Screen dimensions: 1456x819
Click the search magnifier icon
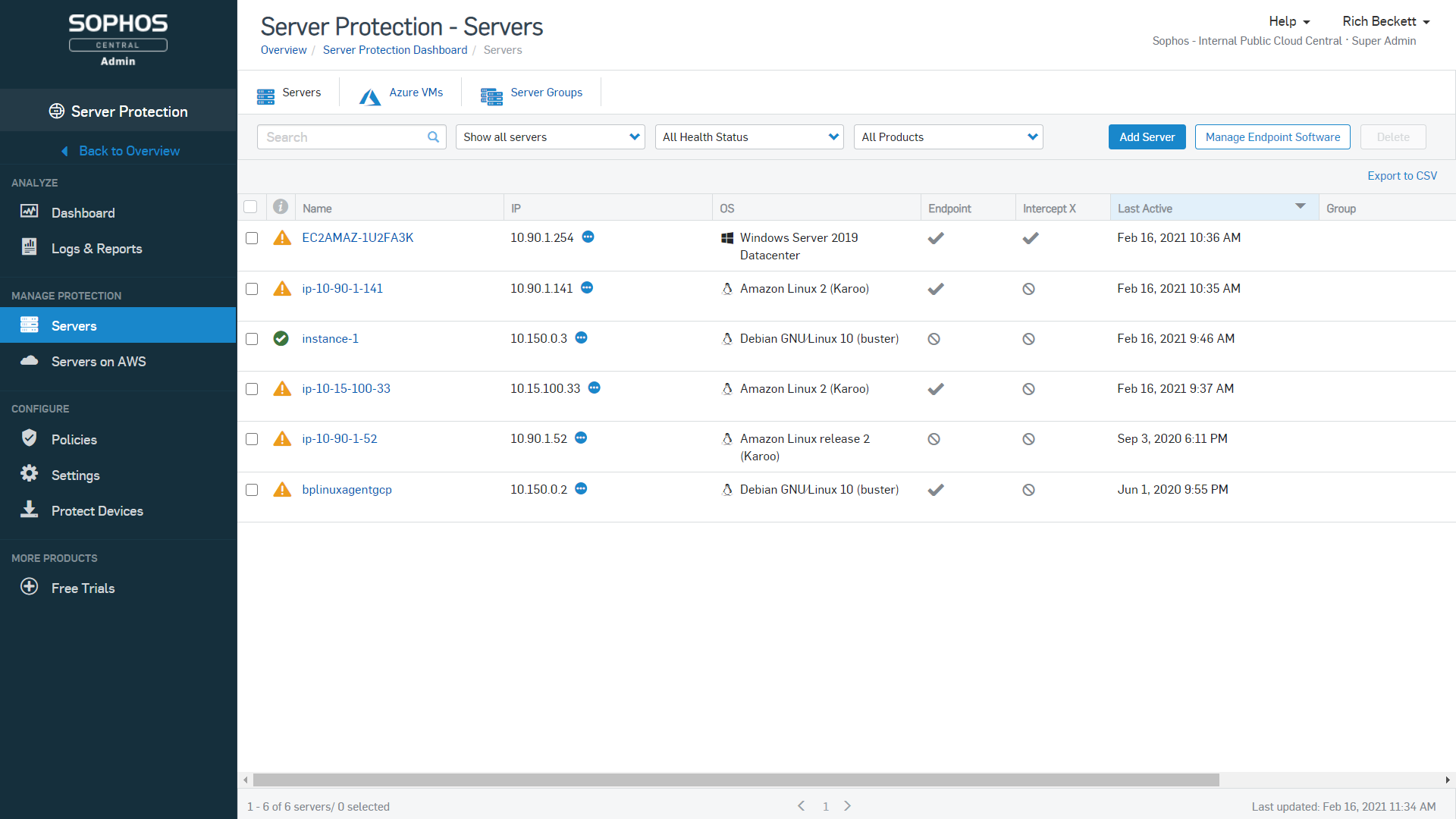point(433,137)
